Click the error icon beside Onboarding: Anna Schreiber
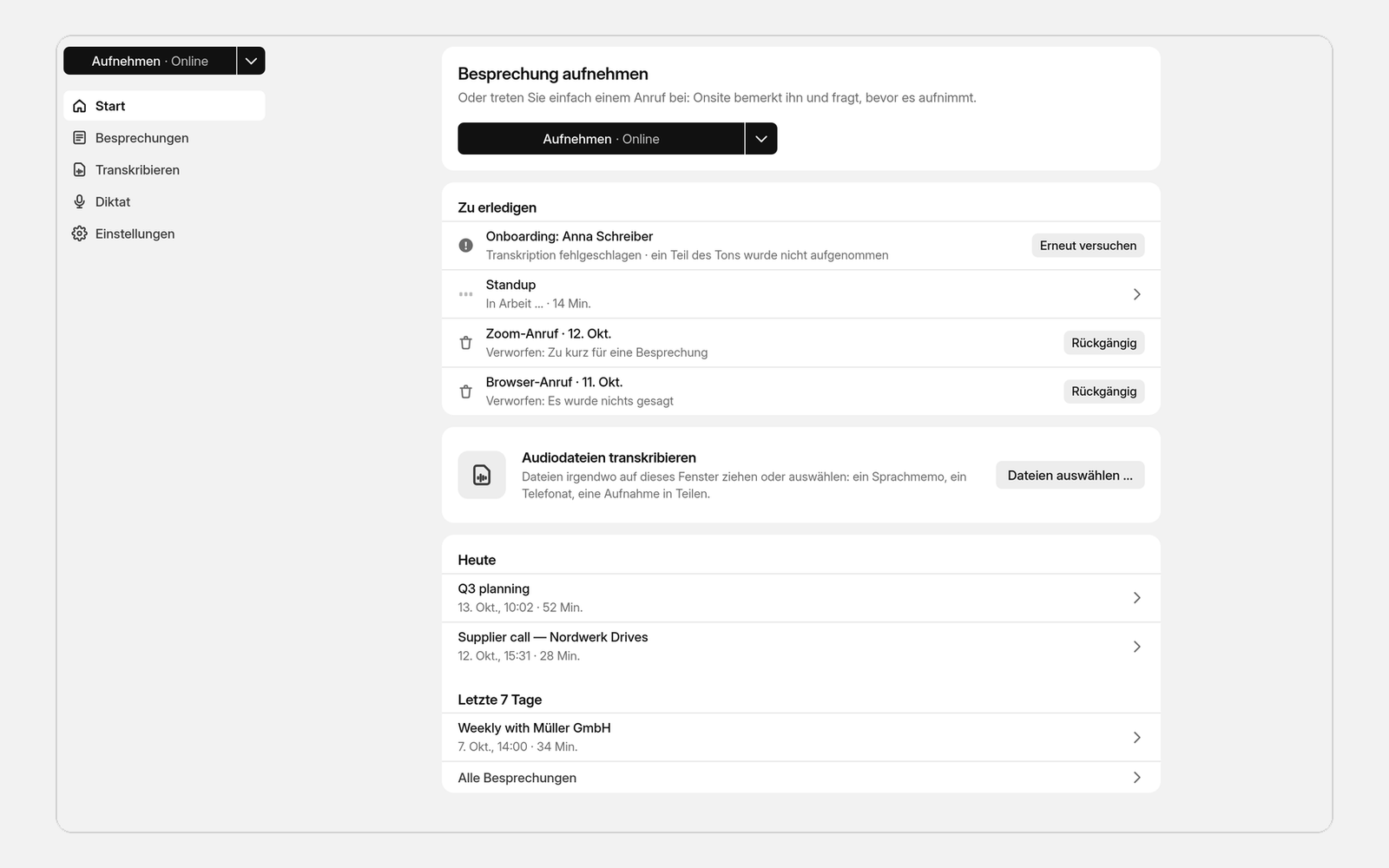The width and height of the screenshot is (1389, 868). (466, 246)
